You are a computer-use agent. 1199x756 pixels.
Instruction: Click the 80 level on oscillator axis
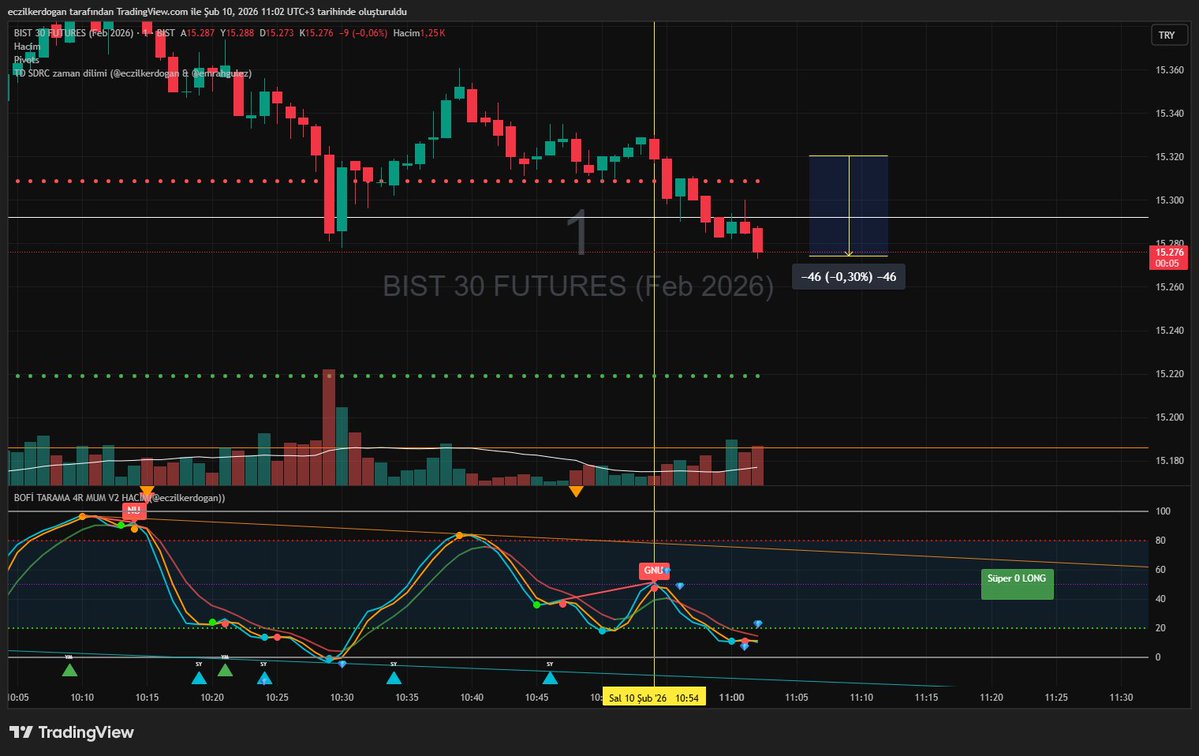1160,540
